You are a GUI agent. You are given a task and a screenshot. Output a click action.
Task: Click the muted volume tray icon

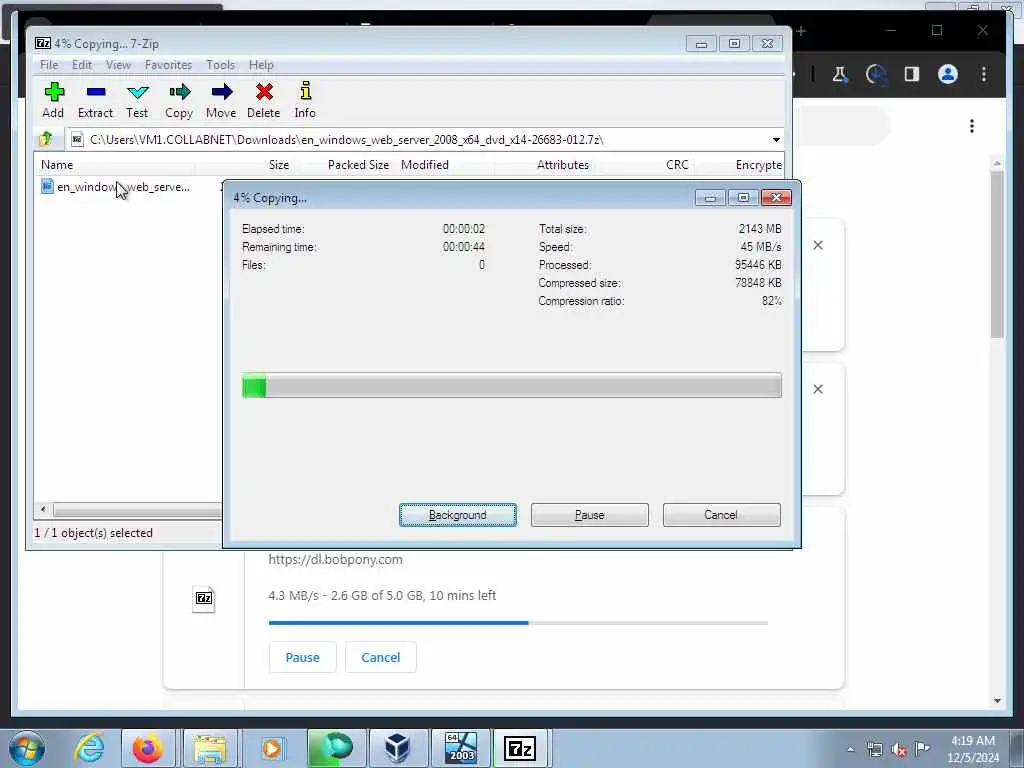click(899, 749)
